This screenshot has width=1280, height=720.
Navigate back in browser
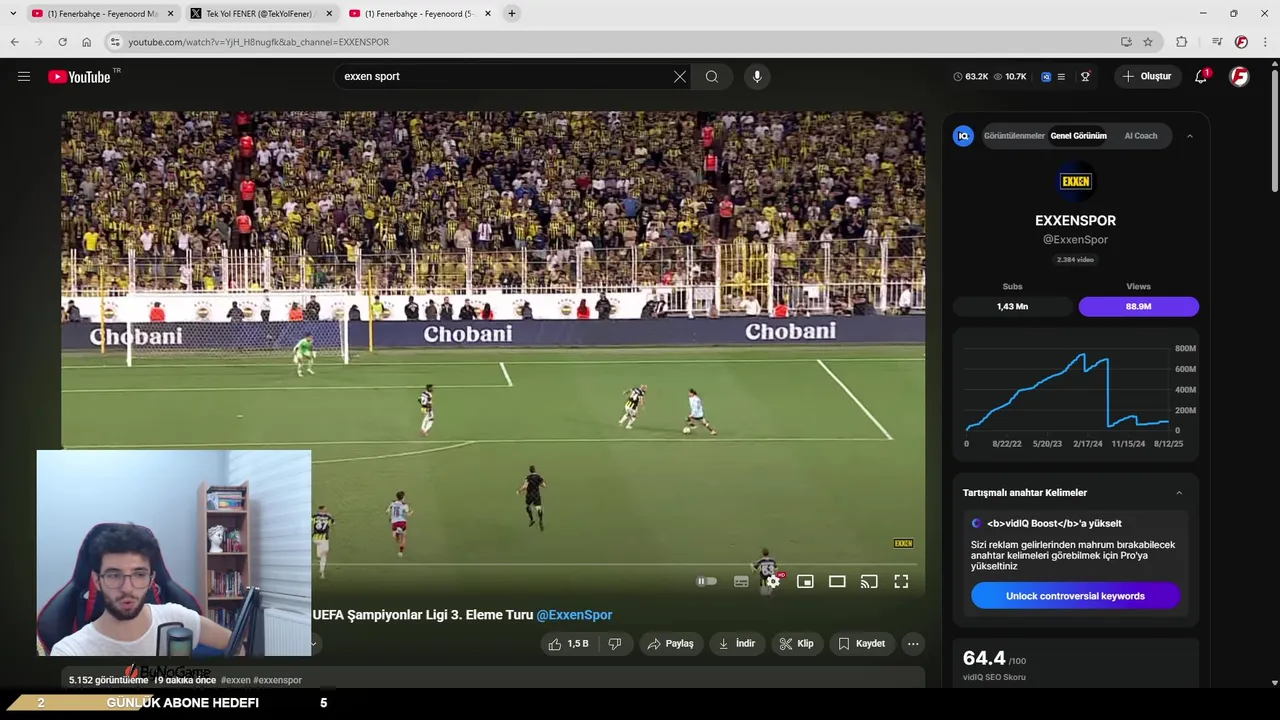coord(14,42)
